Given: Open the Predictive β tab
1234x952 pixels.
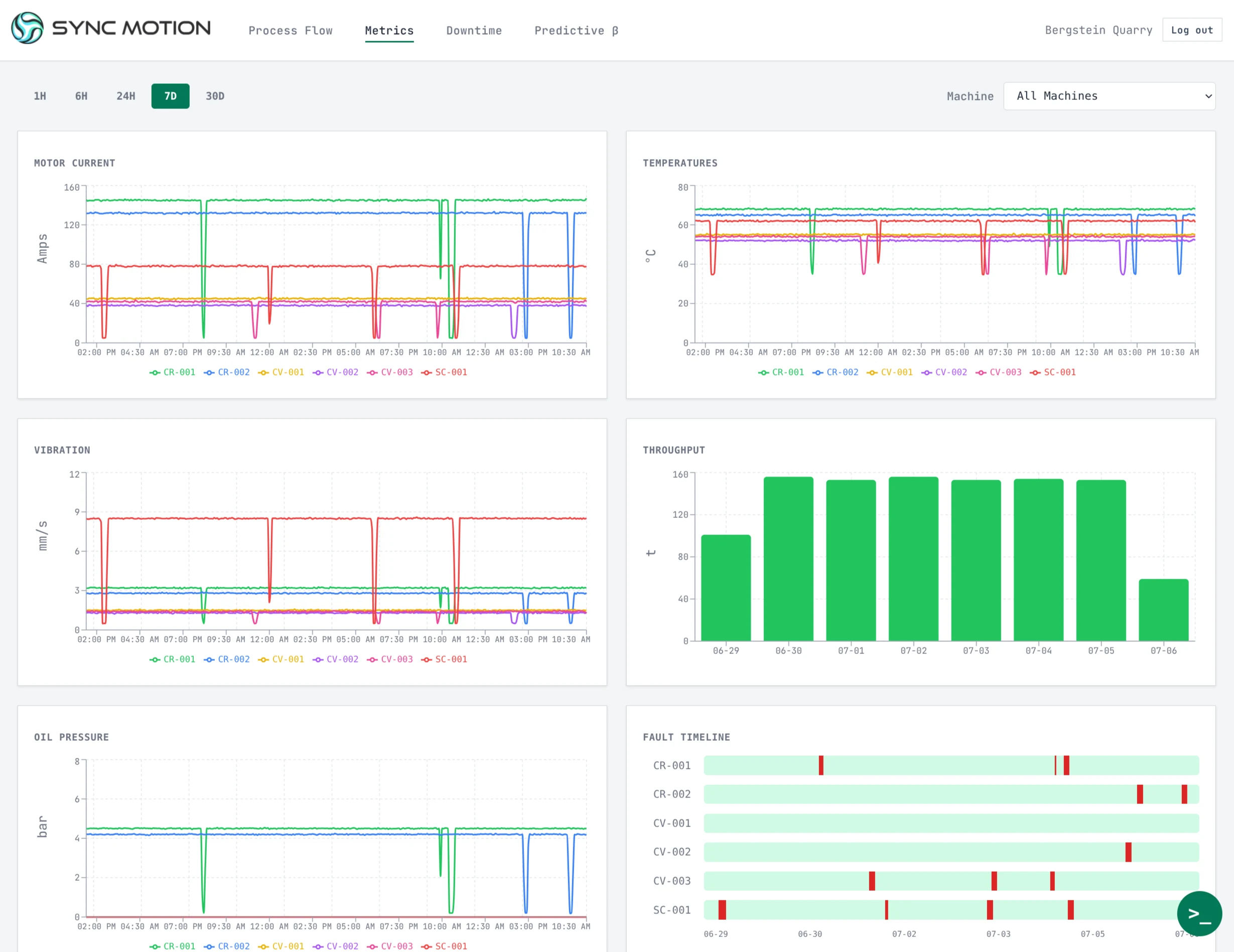Looking at the screenshot, I should pos(576,31).
